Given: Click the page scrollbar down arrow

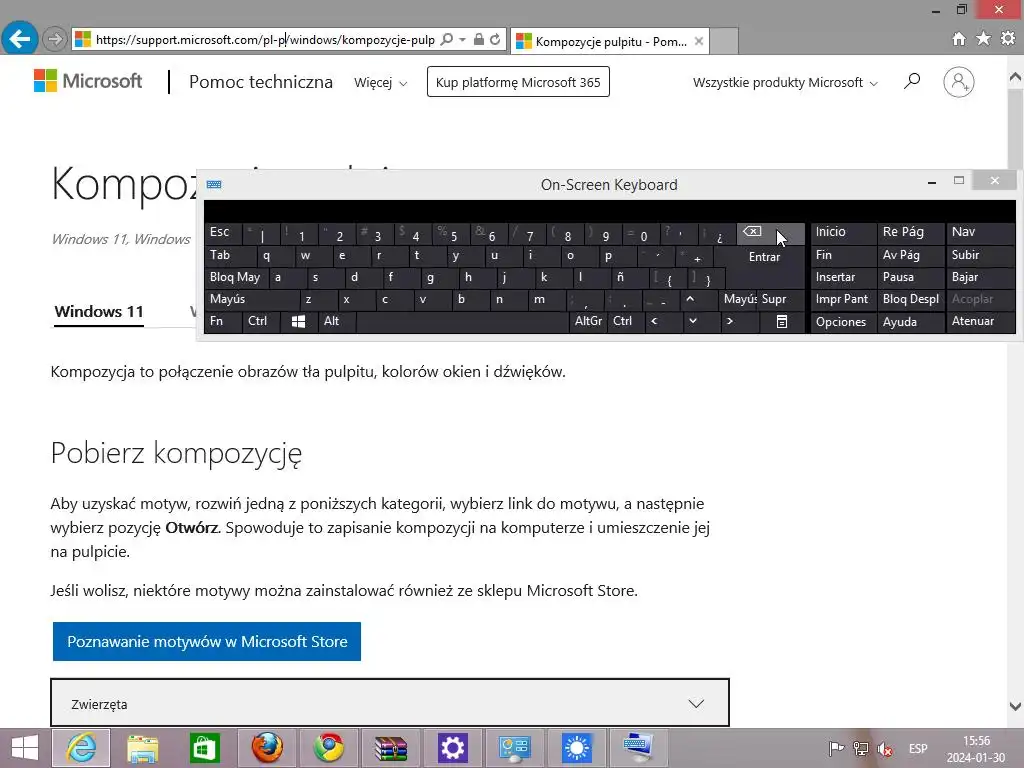Looking at the screenshot, I should point(1015,706).
